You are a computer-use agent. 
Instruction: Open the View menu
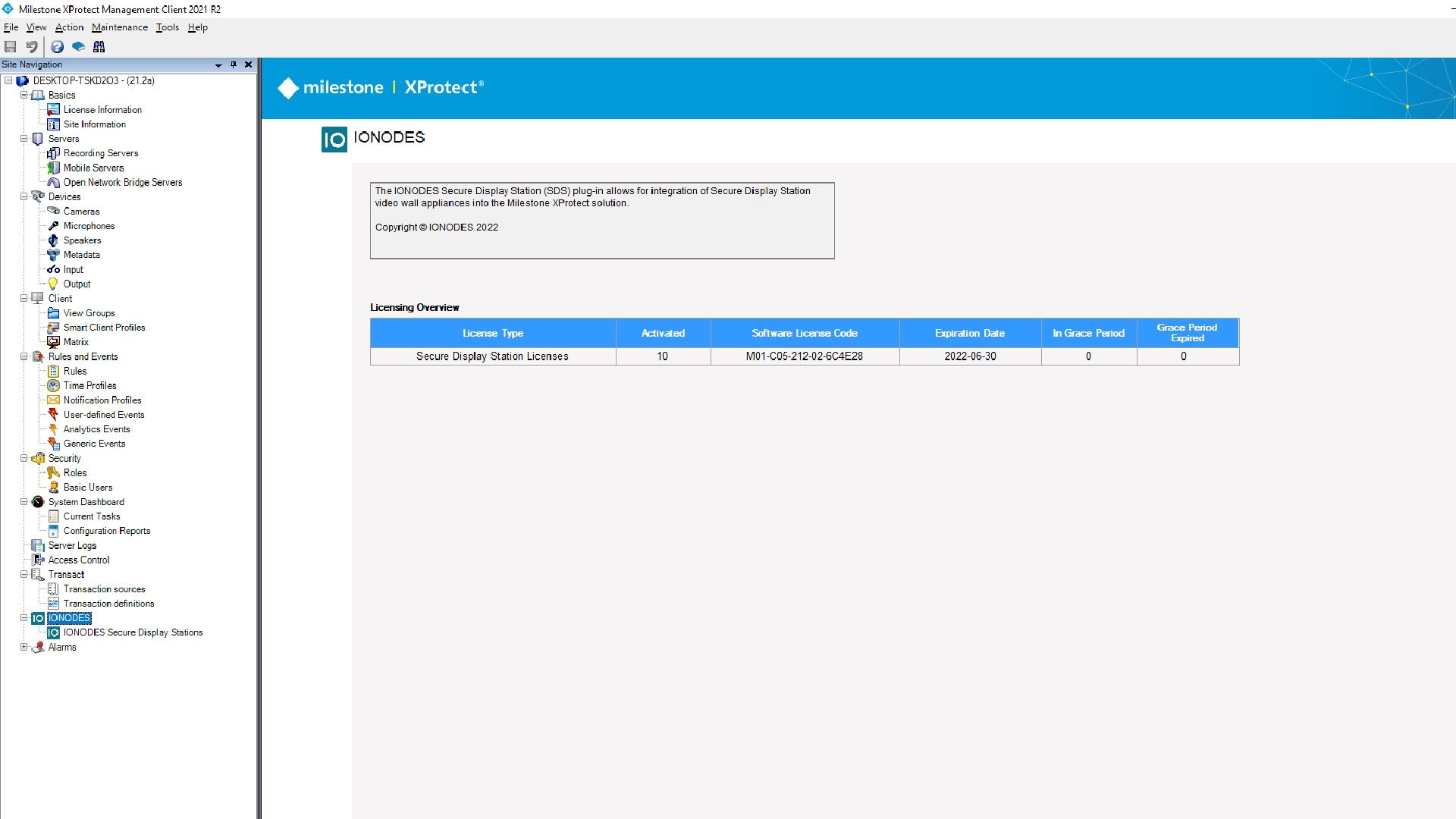(36, 27)
